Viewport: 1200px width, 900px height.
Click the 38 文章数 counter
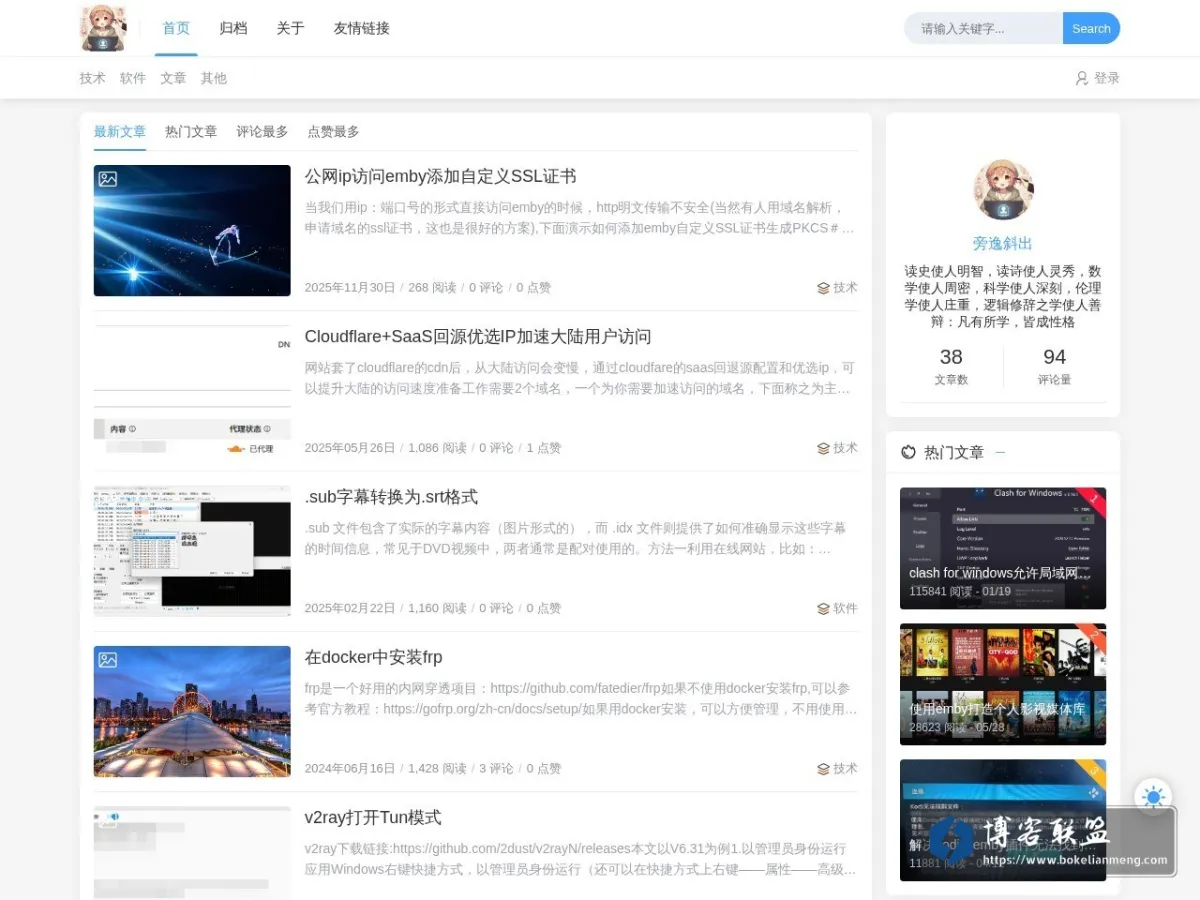[951, 366]
